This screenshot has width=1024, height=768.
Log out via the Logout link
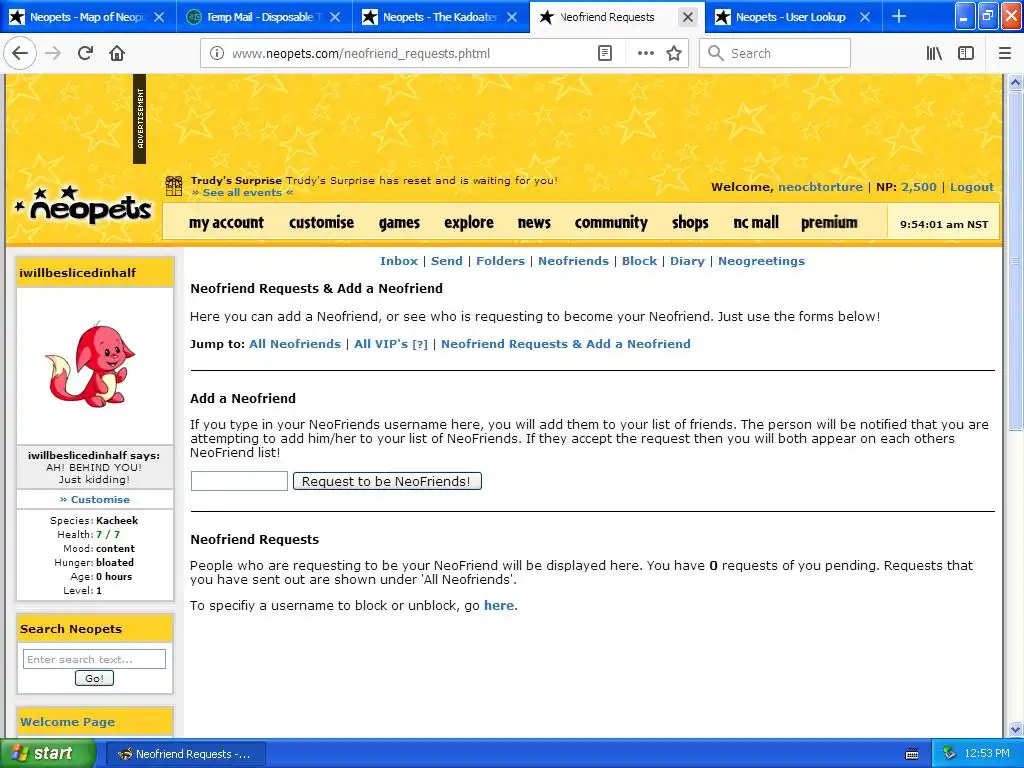pyautogui.click(x=972, y=187)
